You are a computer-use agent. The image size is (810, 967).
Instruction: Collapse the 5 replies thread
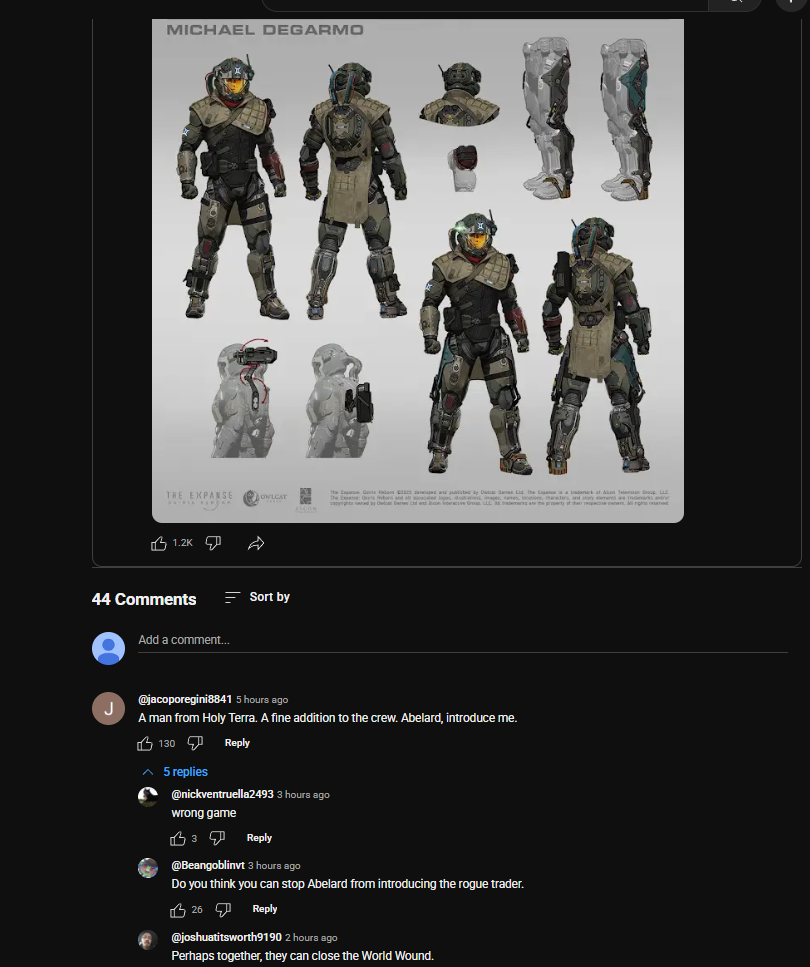[x=175, y=772]
